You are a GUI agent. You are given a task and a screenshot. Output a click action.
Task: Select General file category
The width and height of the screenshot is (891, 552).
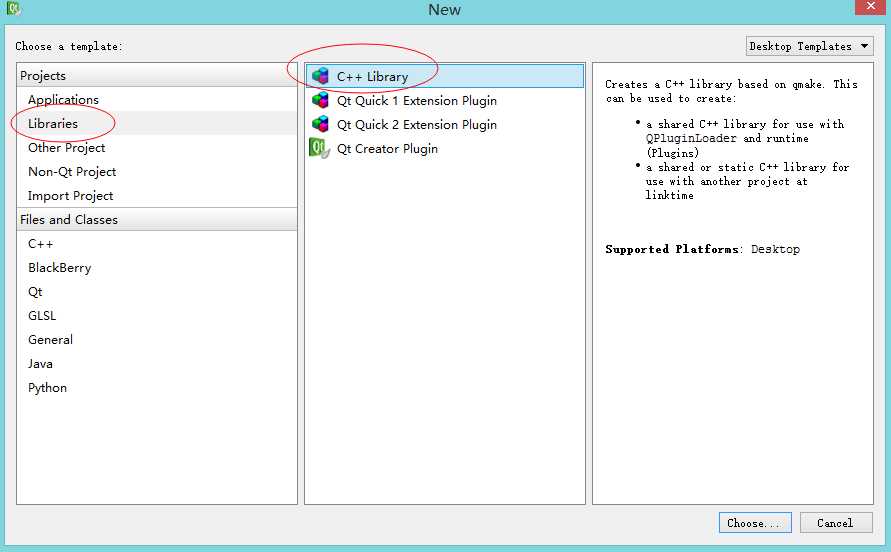tap(157, 339)
